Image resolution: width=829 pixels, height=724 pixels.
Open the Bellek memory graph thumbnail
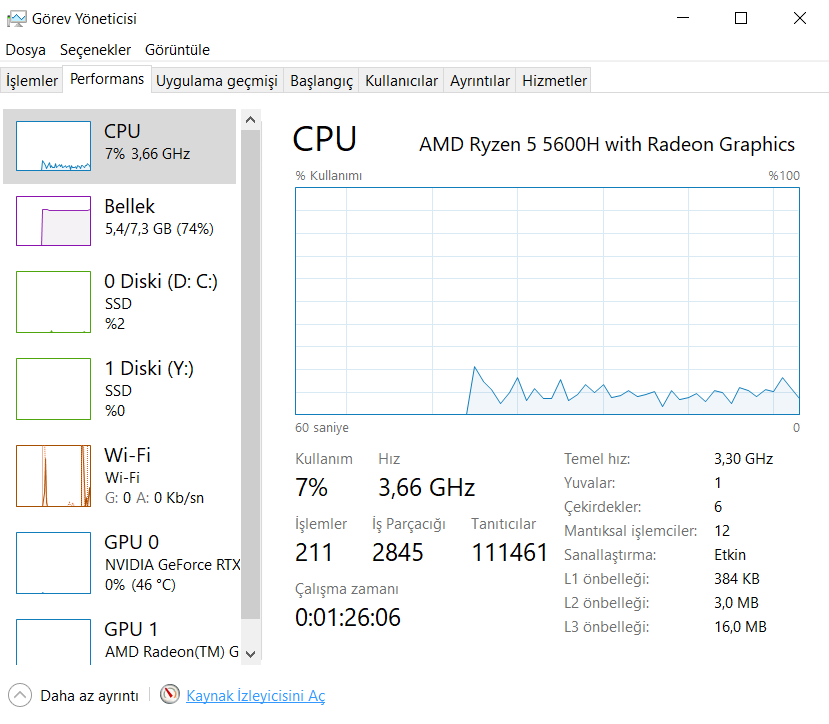pos(54,220)
